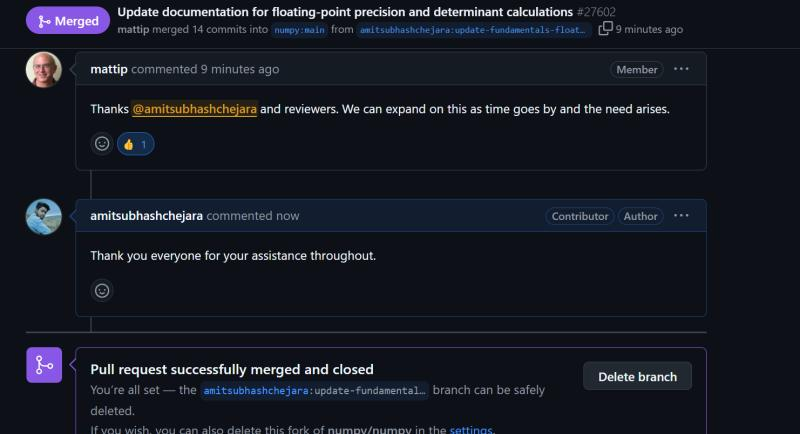
Task: Click the Member badge on mattip's comment
Action: pyautogui.click(x=637, y=69)
